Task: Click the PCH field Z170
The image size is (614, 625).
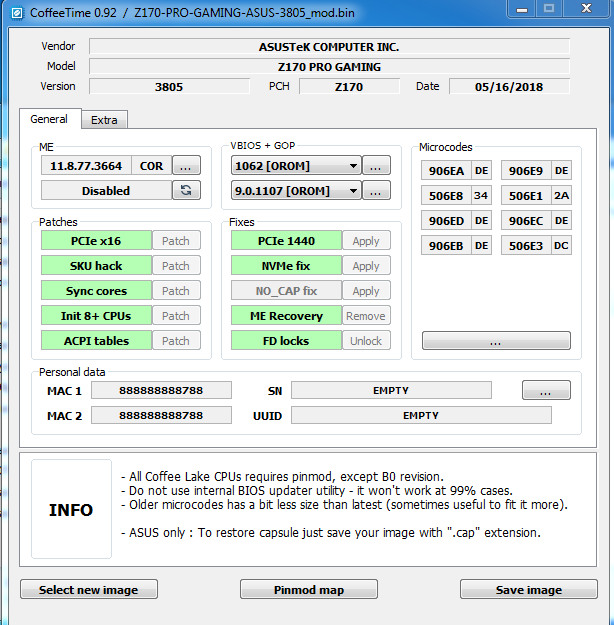Action: pyautogui.click(x=349, y=86)
